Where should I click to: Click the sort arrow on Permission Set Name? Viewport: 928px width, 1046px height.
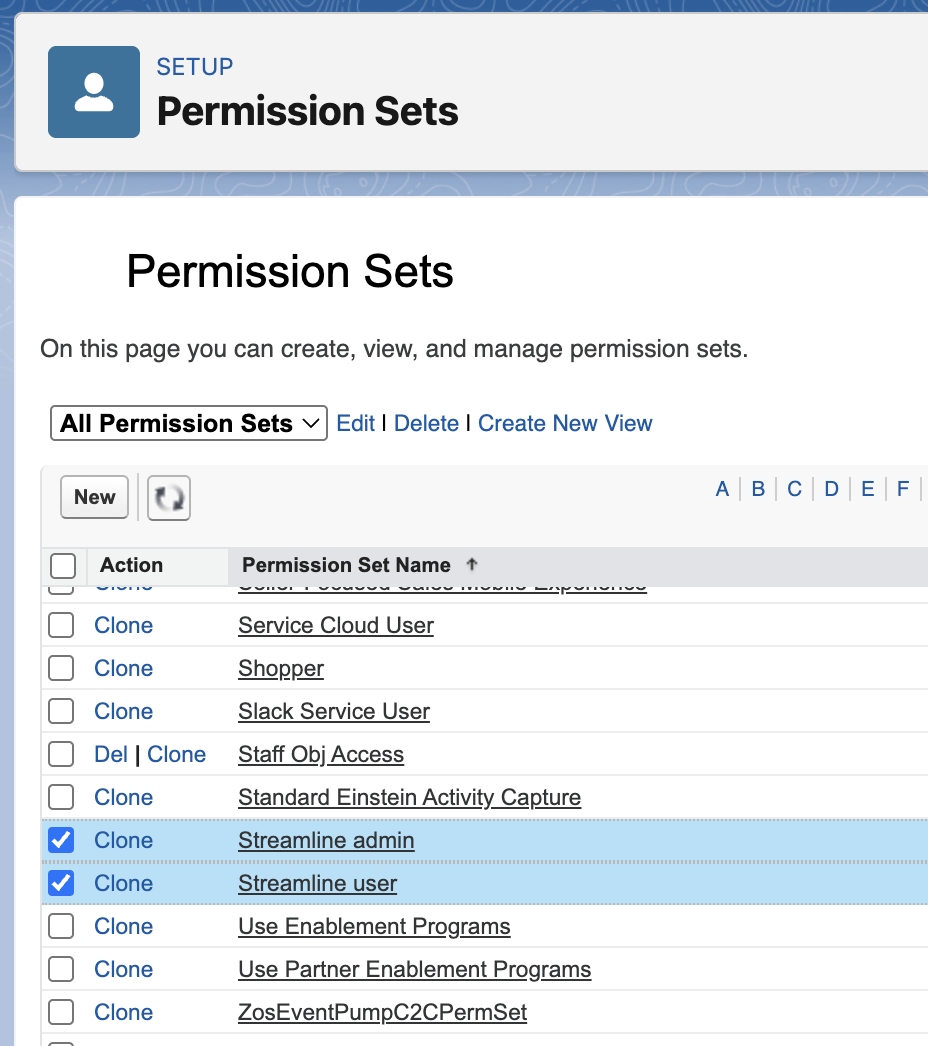point(472,565)
